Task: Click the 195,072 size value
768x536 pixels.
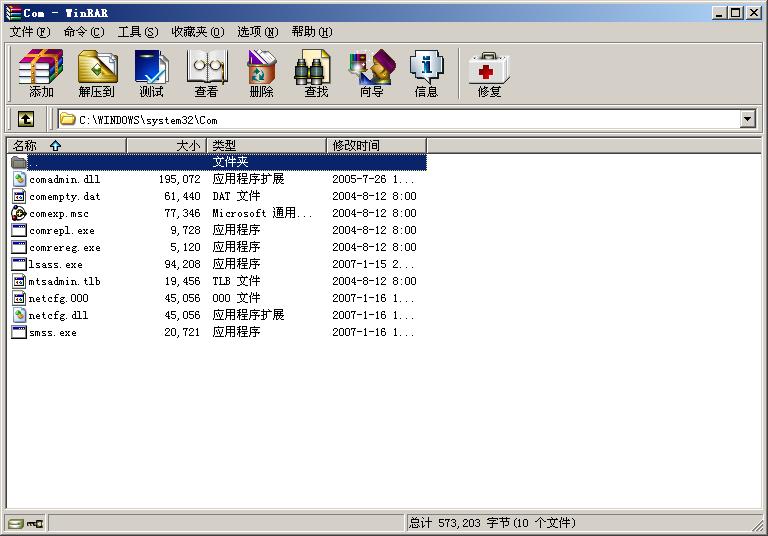Action: click(179, 179)
